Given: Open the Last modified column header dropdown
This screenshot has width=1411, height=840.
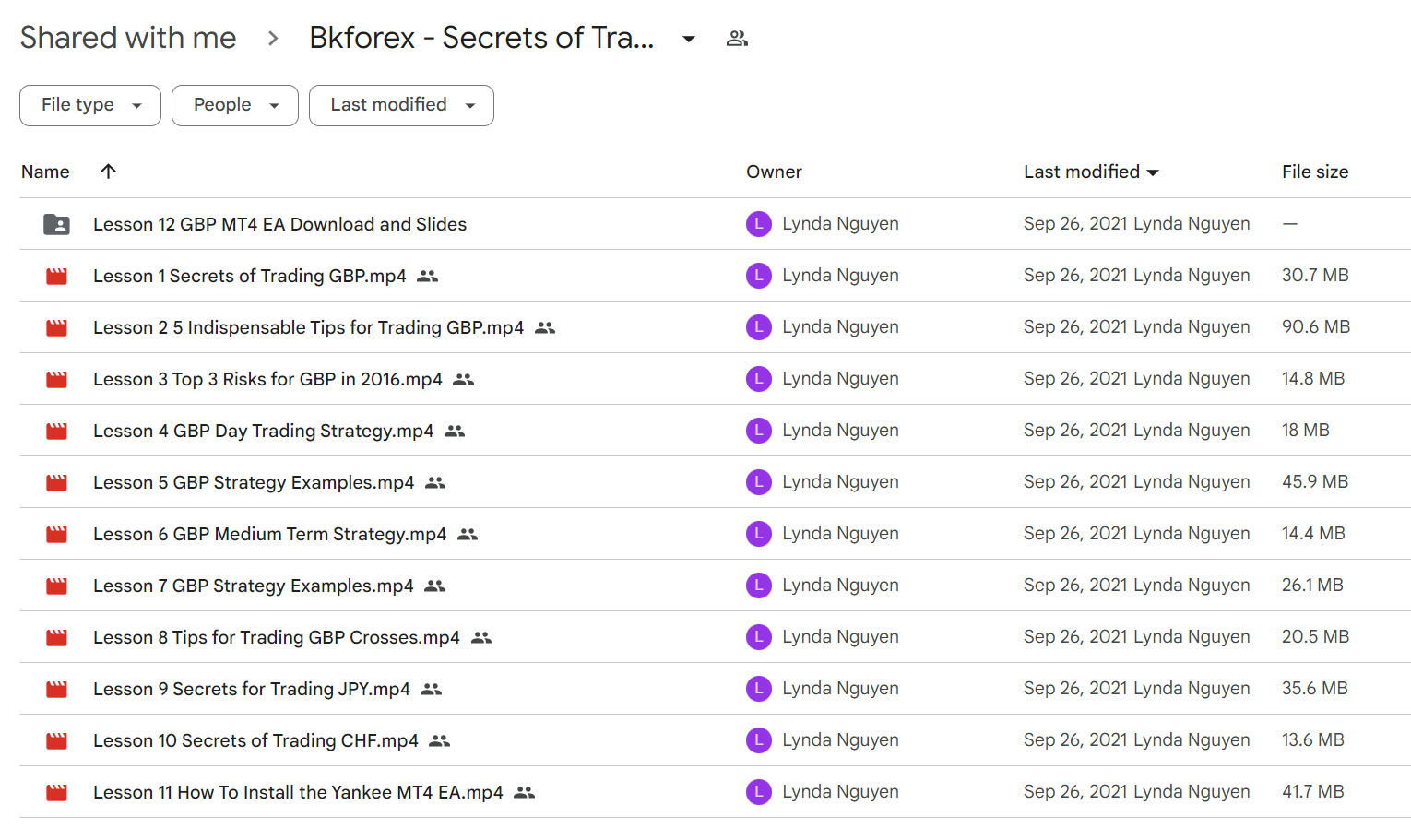Looking at the screenshot, I should (1153, 172).
